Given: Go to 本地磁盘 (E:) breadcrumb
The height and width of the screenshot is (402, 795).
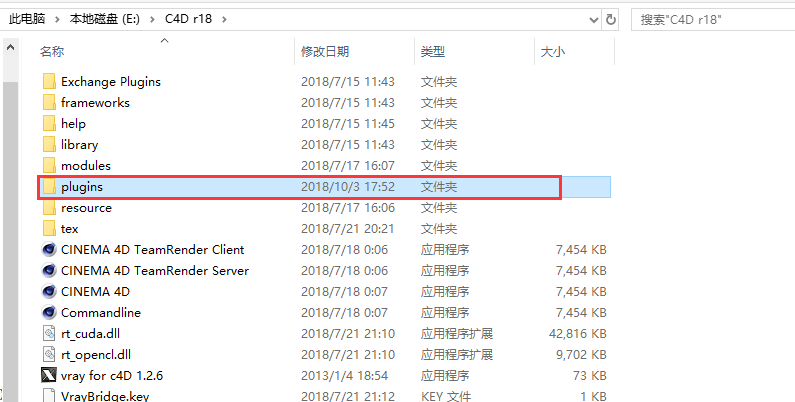Looking at the screenshot, I should click(x=104, y=19).
